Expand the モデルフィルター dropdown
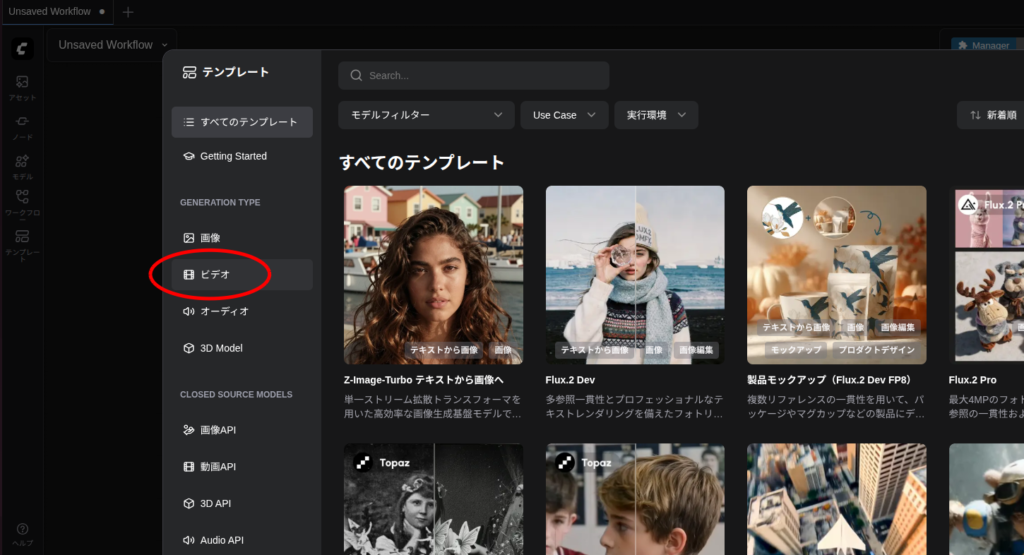The image size is (1024, 555). point(426,115)
